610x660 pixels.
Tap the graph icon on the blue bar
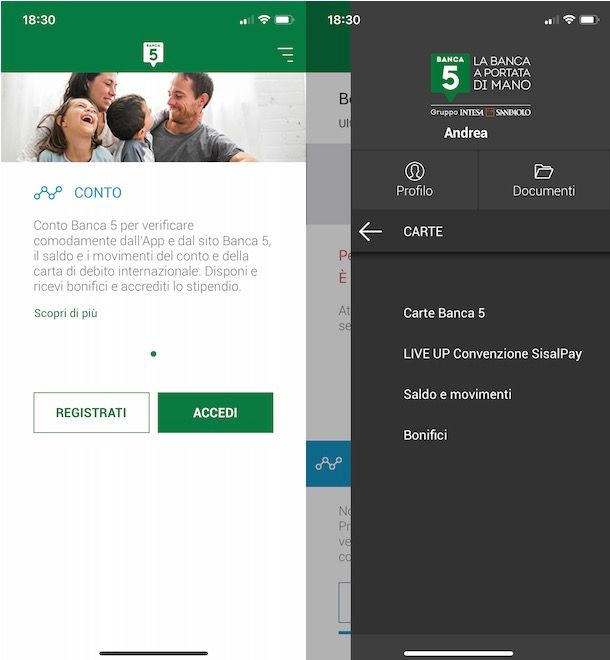329,463
